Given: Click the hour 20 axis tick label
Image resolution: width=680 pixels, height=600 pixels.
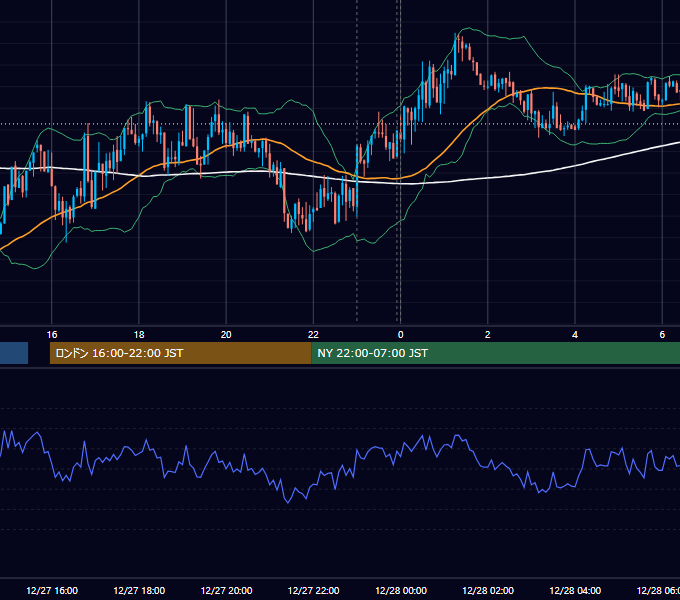Looking at the screenshot, I should pos(226,334).
